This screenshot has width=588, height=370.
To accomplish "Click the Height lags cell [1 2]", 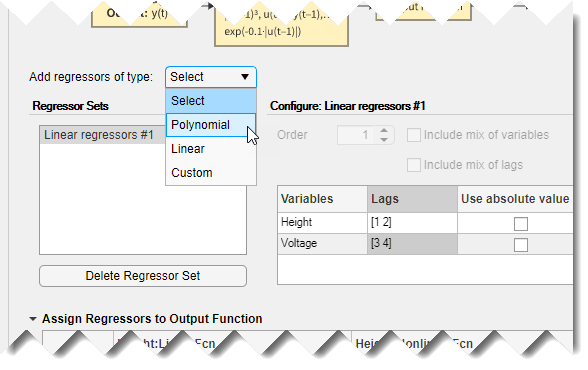I will tap(412, 223).
